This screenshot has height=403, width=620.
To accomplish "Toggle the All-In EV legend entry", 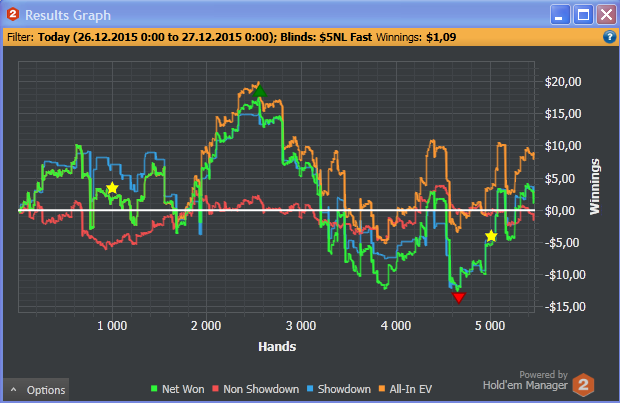I will [405, 389].
